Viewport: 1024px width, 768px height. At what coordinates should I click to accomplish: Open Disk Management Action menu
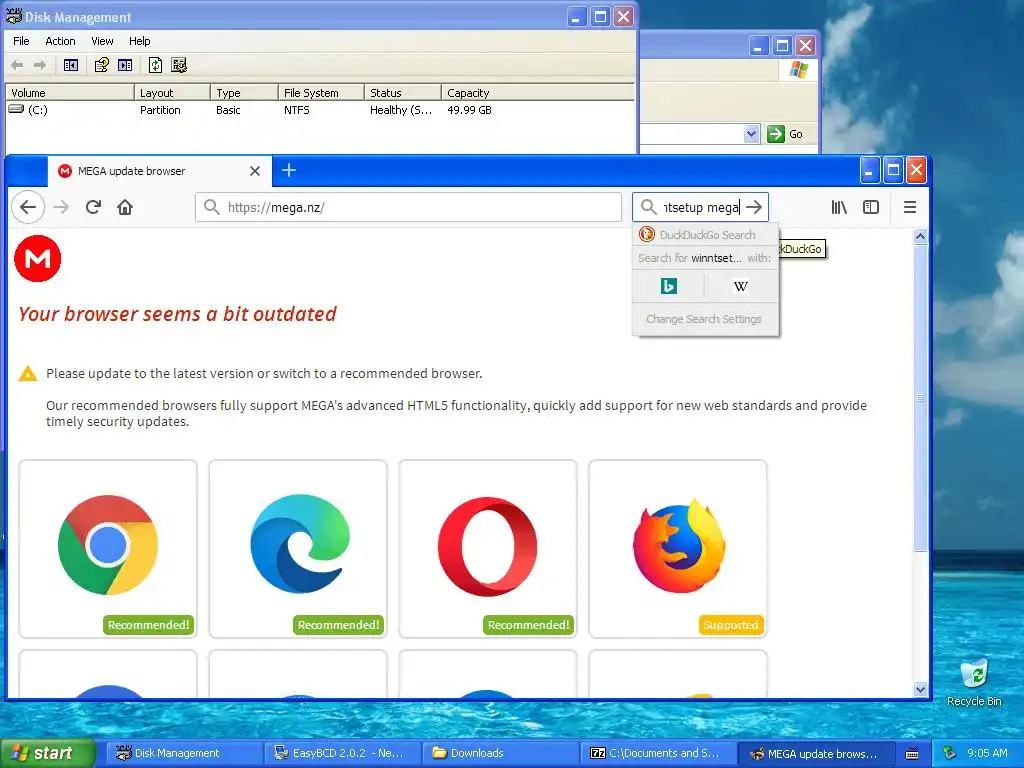[x=60, y=41]
